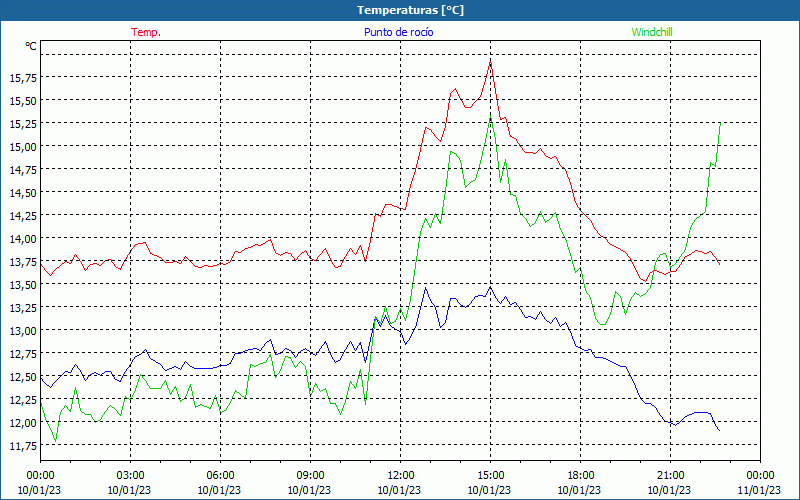
Task: Click the 12,00 y-axis value
Action: 23,422
